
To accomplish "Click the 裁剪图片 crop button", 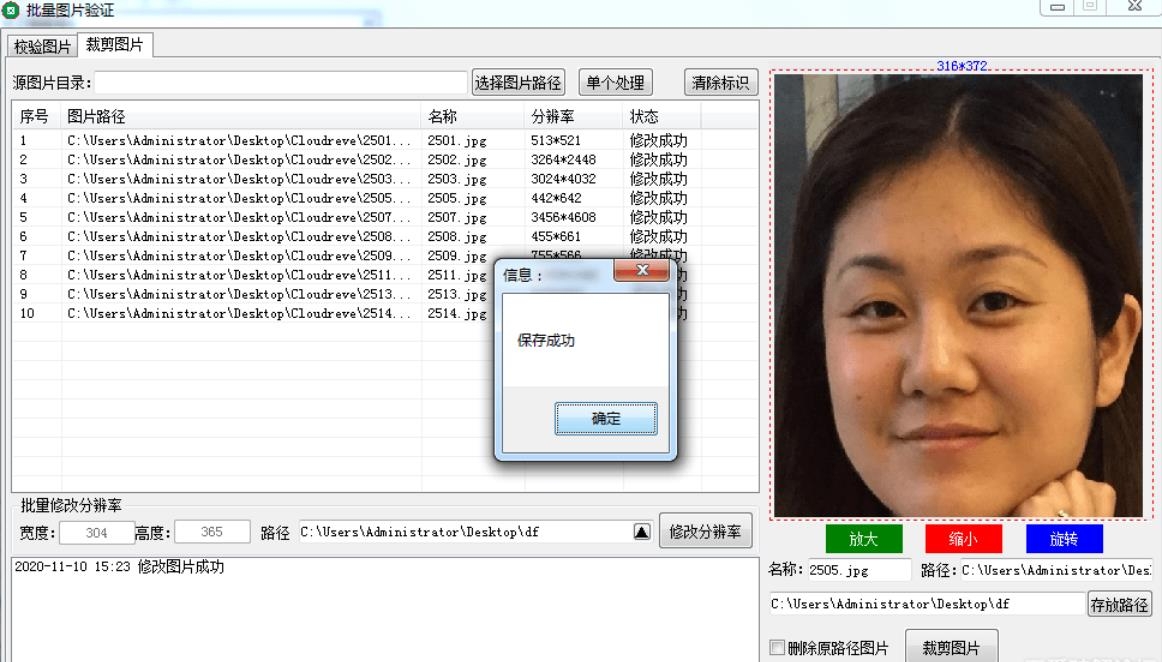I will click(950, 648).
